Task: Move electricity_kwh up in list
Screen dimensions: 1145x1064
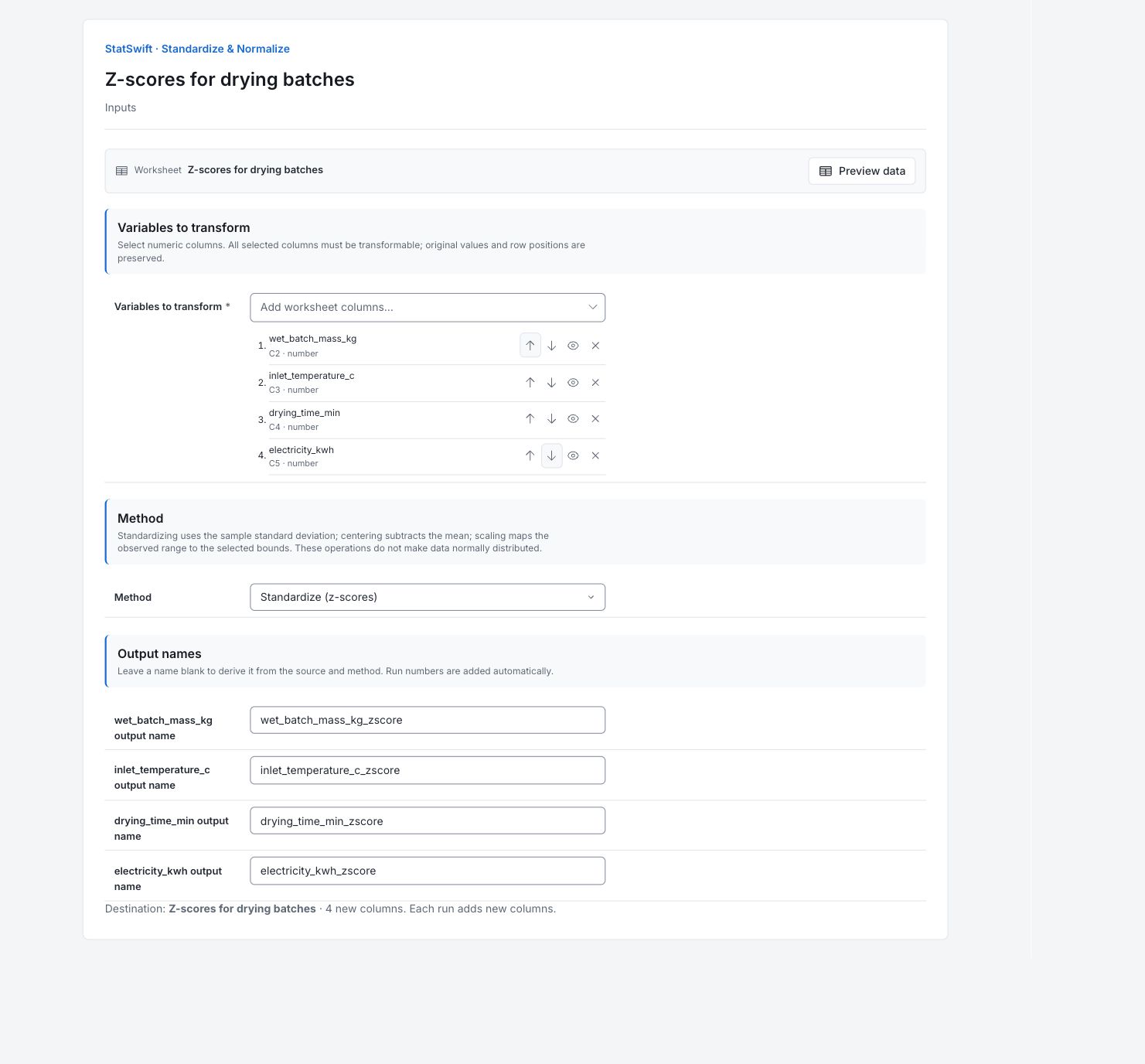Action: point(530,455)
